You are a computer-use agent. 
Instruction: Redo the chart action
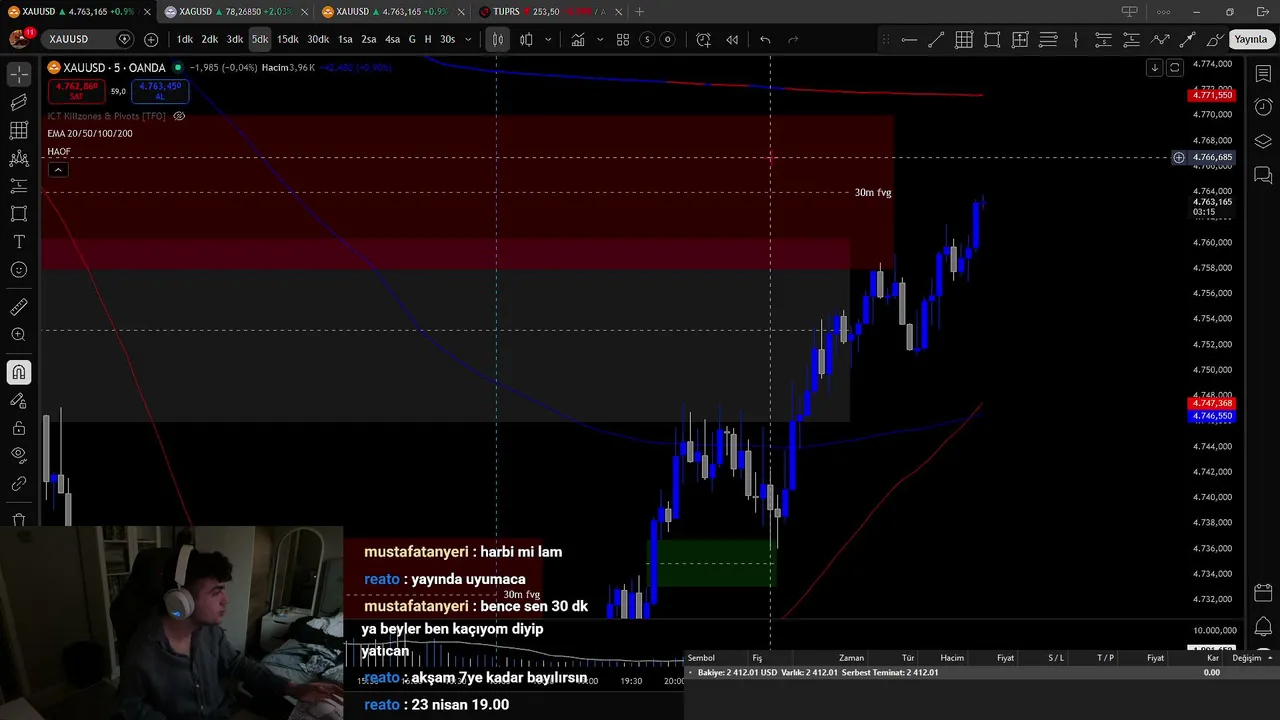click(793, 39)
